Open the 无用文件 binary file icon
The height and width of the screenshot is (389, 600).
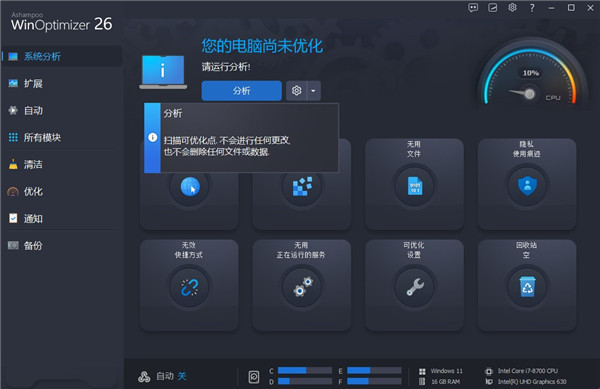point(414,186)
